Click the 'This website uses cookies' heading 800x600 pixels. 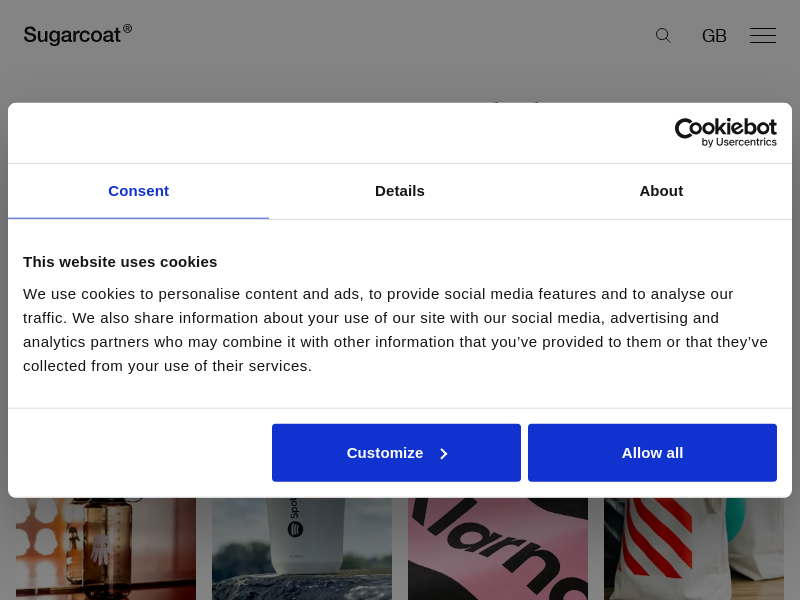[x=120, y=262]
